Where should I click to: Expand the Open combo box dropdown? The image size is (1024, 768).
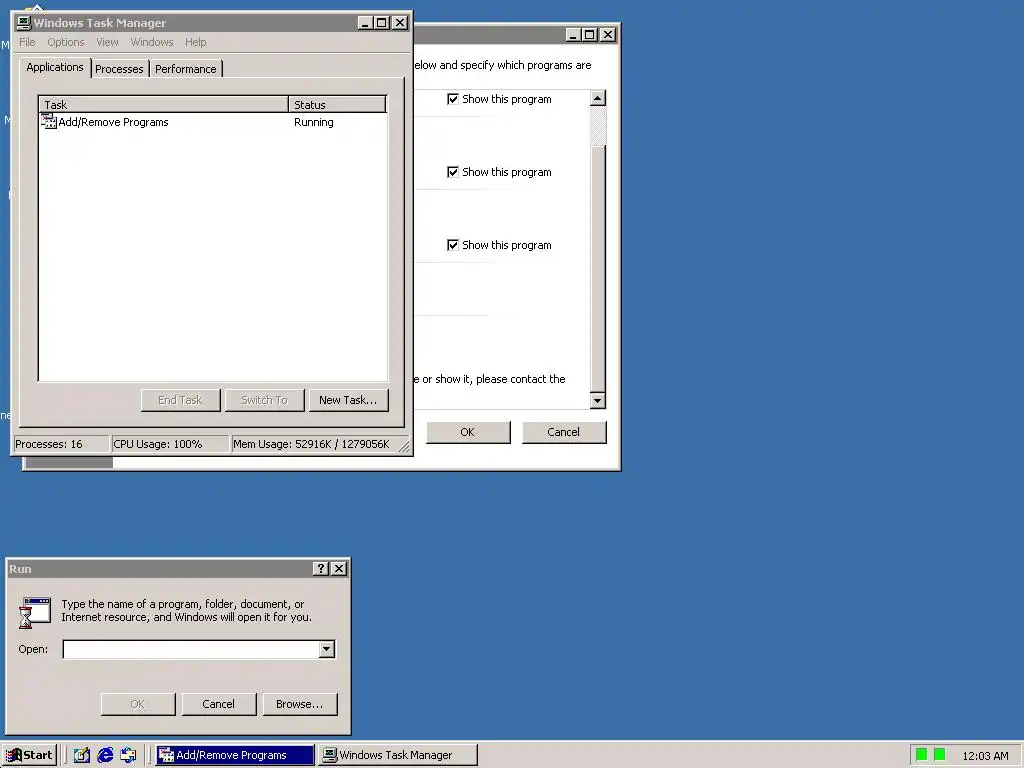coord(327,649)
